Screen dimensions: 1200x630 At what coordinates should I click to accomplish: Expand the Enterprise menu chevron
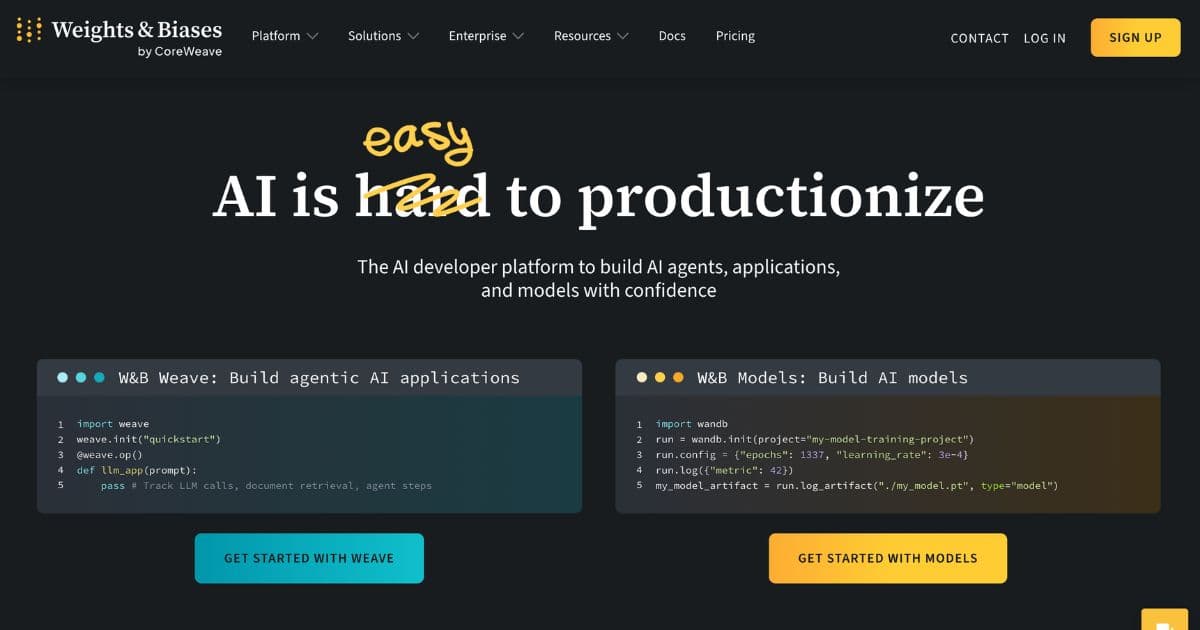[517, 36]
